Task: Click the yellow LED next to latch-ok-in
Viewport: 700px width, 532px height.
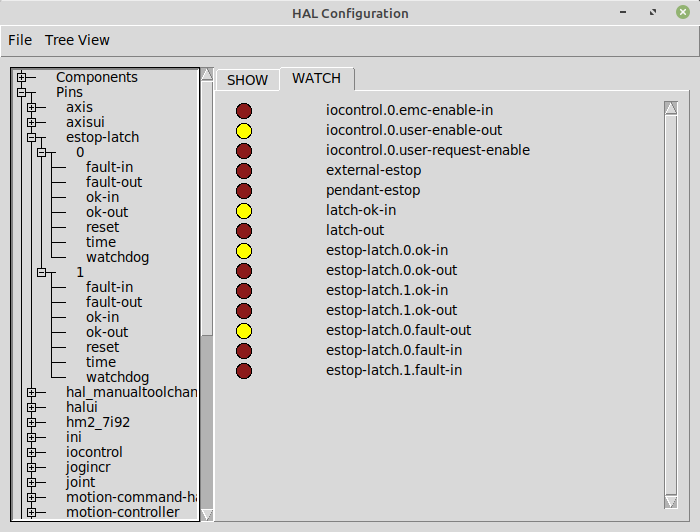Action: pos(244,211)
